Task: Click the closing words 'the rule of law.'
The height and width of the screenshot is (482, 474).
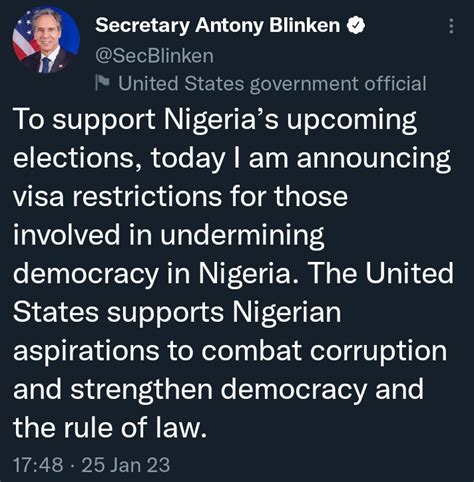Action: click(110, 428)
